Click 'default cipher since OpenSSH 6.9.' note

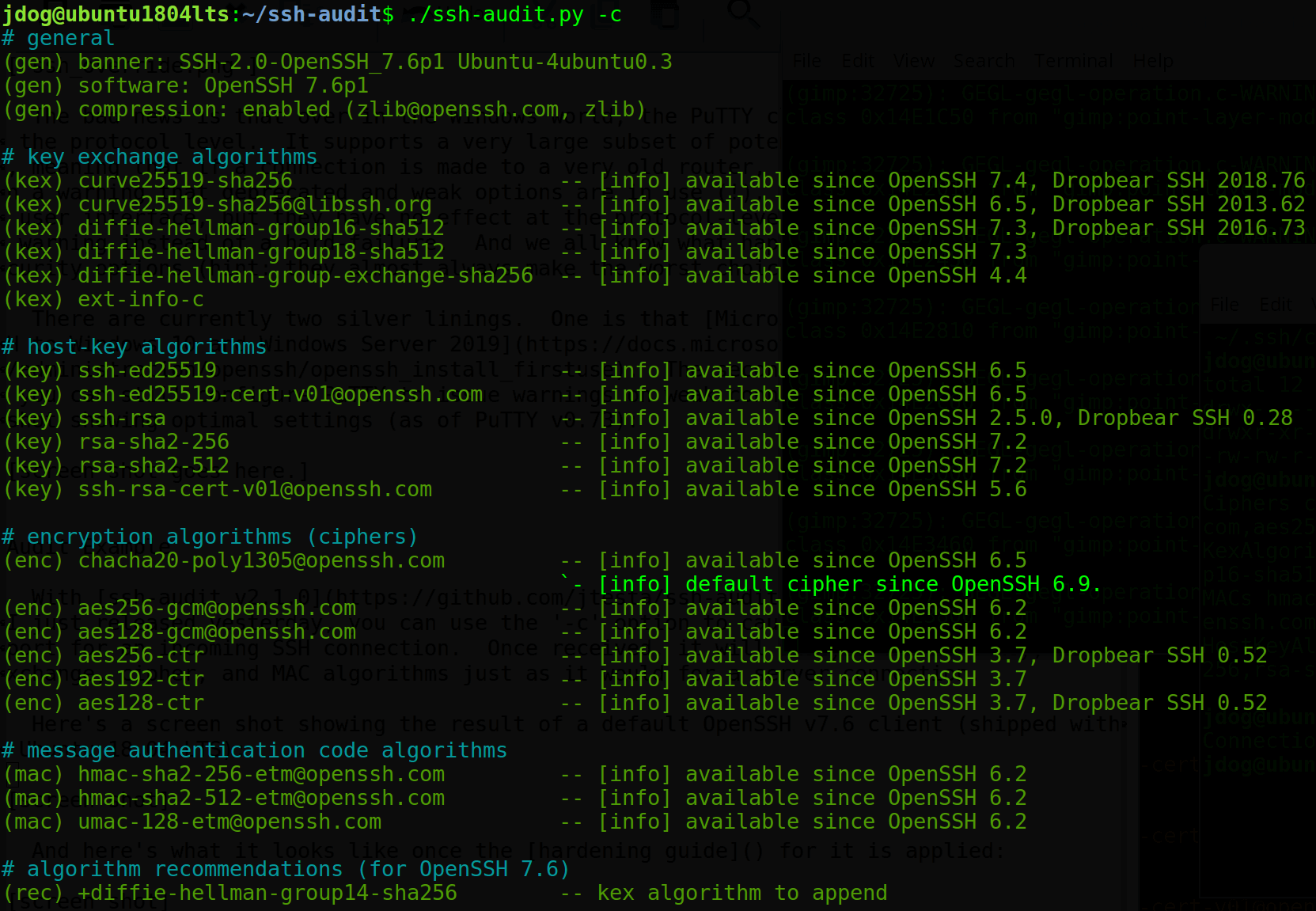point(893,584)
